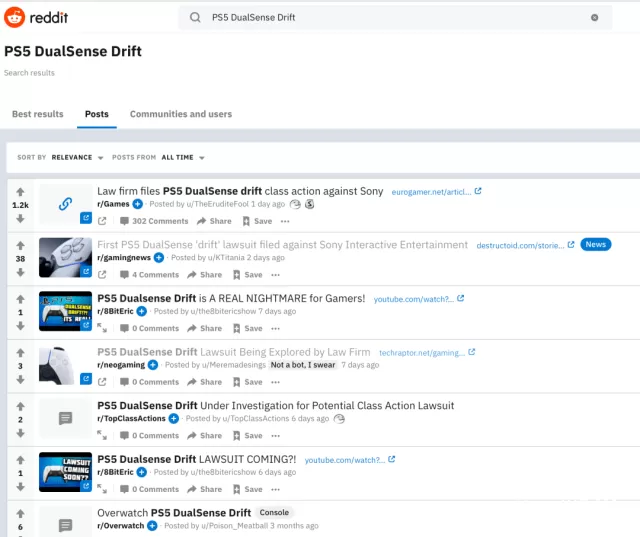Screen dimensions: 640x537
Task: Join r/8BitEric on the REAL NIGHTMARE post
Action: click(142, 311)
